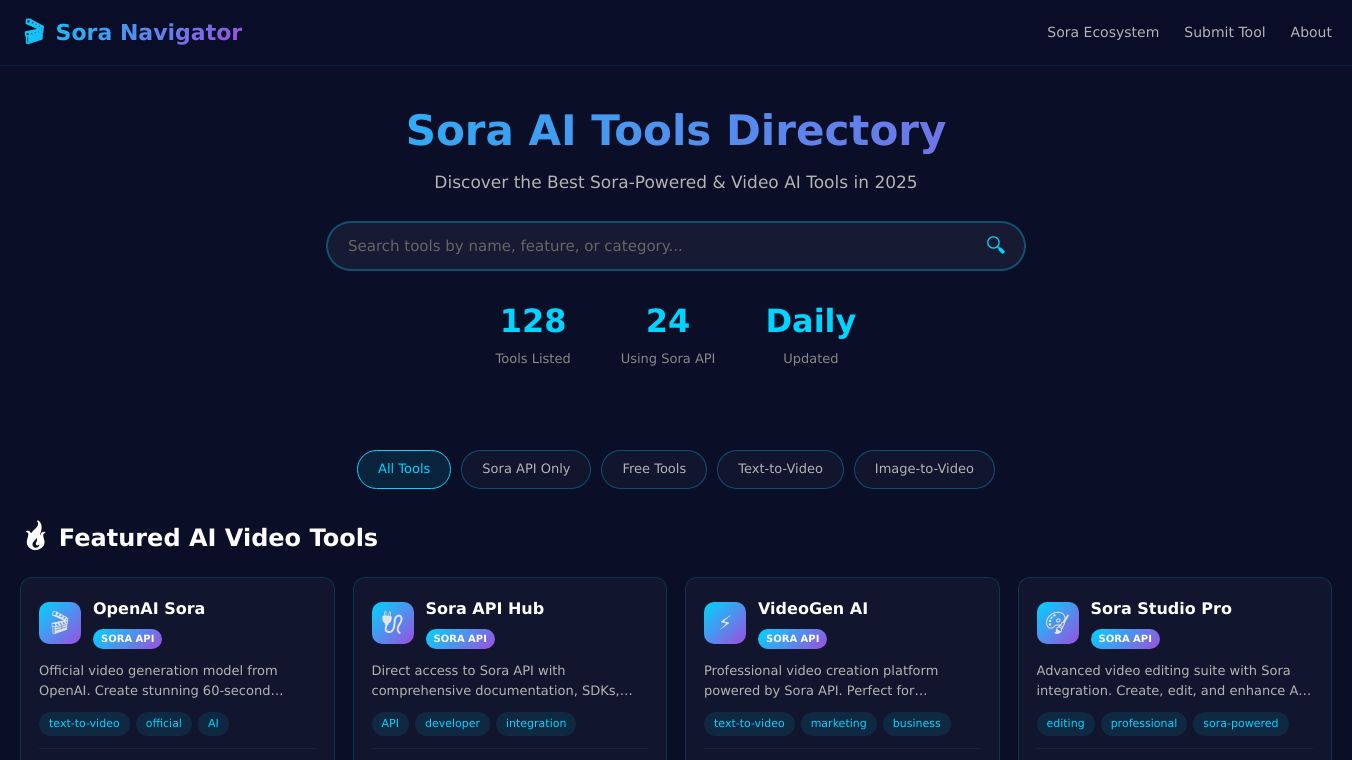Click the fire icon beside Featured heading
The image size is (1352, 760).
tap(35, 537)
